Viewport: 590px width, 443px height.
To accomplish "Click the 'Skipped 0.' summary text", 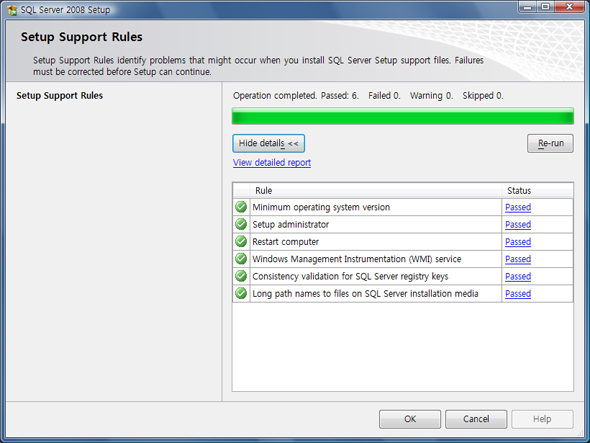I will 483,96.
